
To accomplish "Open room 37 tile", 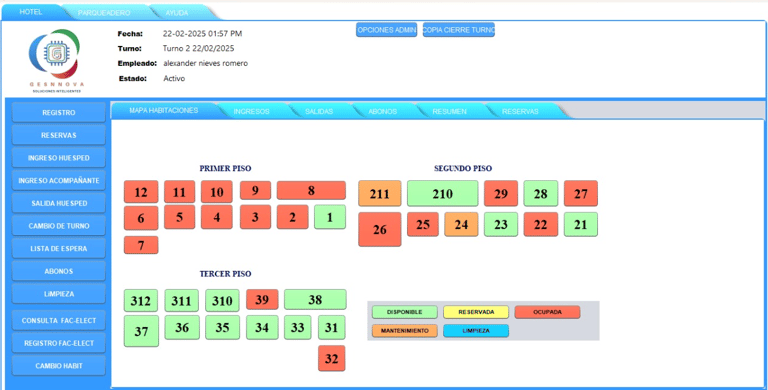I will (141, 331).
